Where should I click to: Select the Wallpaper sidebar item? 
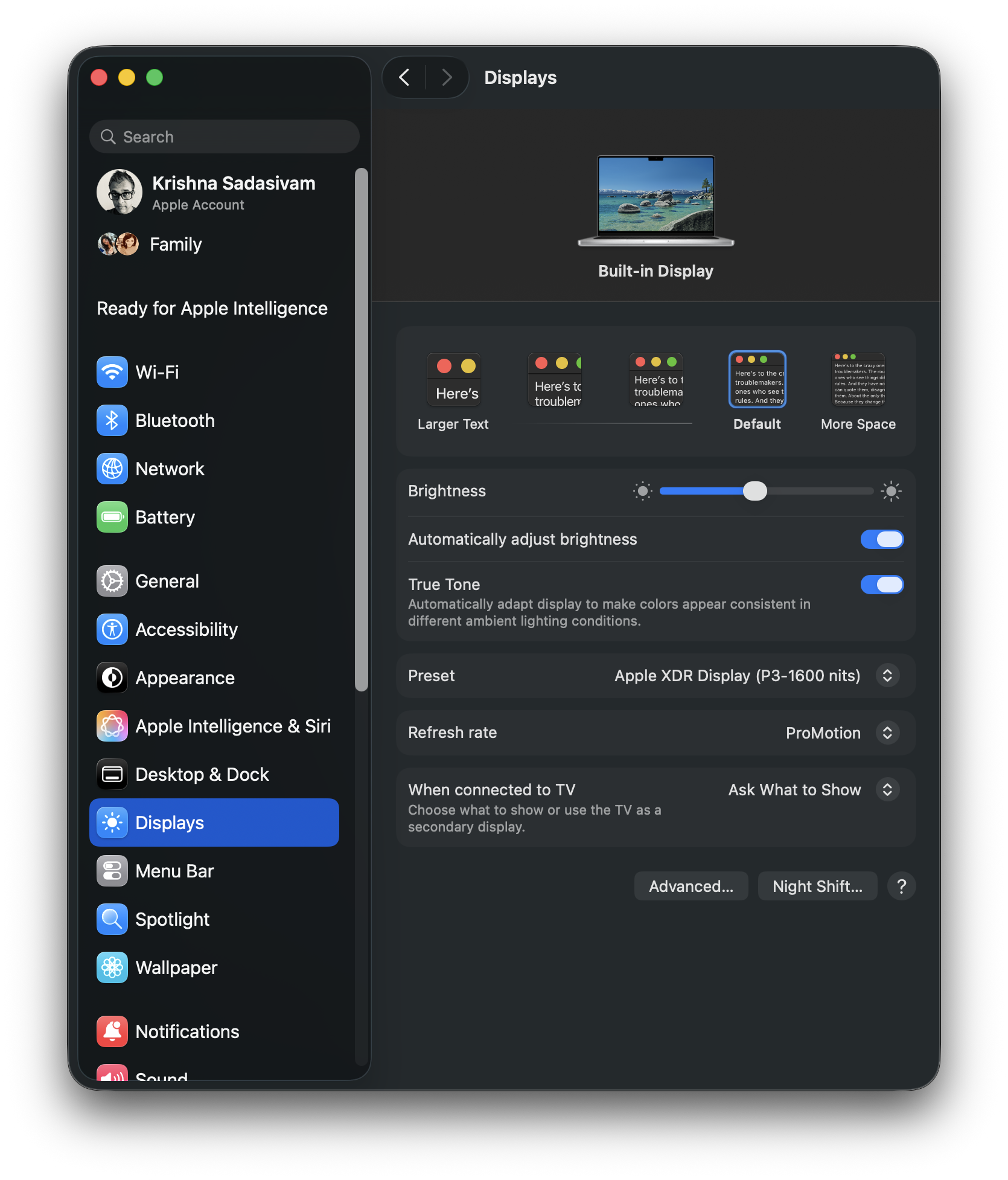tap(214, 967)
